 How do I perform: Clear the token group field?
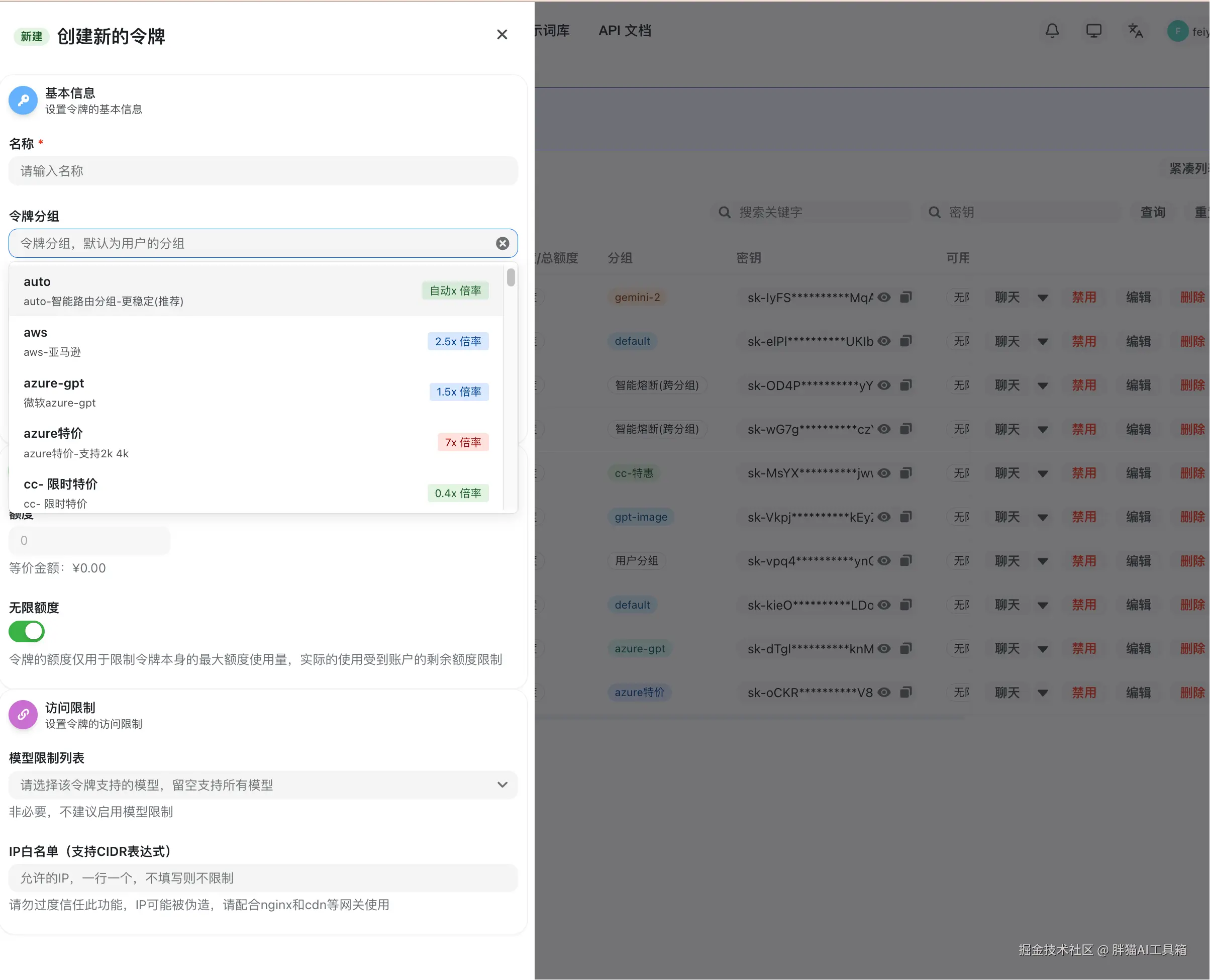[x=502, y=243]
